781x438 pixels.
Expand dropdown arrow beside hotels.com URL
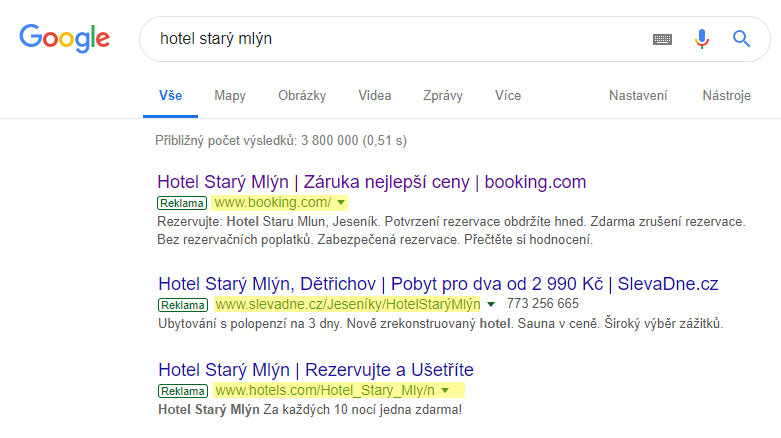[x=444, y=390]
